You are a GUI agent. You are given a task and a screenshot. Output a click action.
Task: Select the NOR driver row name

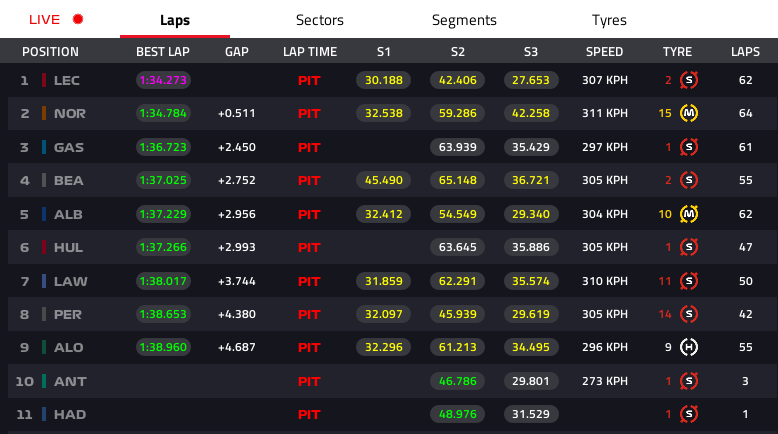pyautogui.click(x=70, y=114)
